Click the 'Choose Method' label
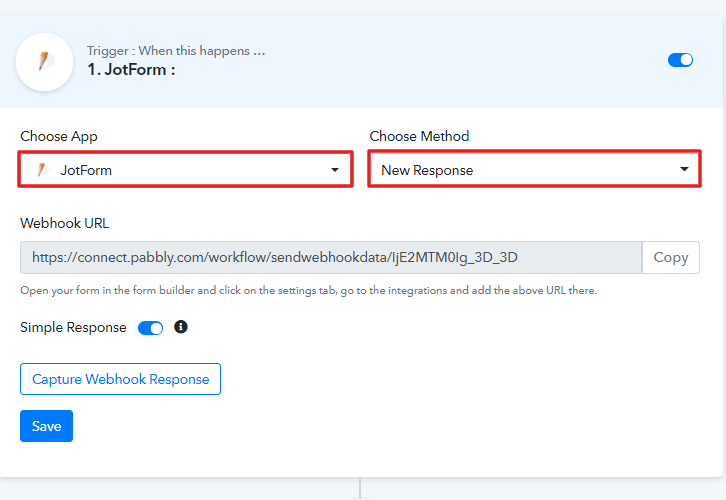726x500 pixels. click(x=419, y=136)
